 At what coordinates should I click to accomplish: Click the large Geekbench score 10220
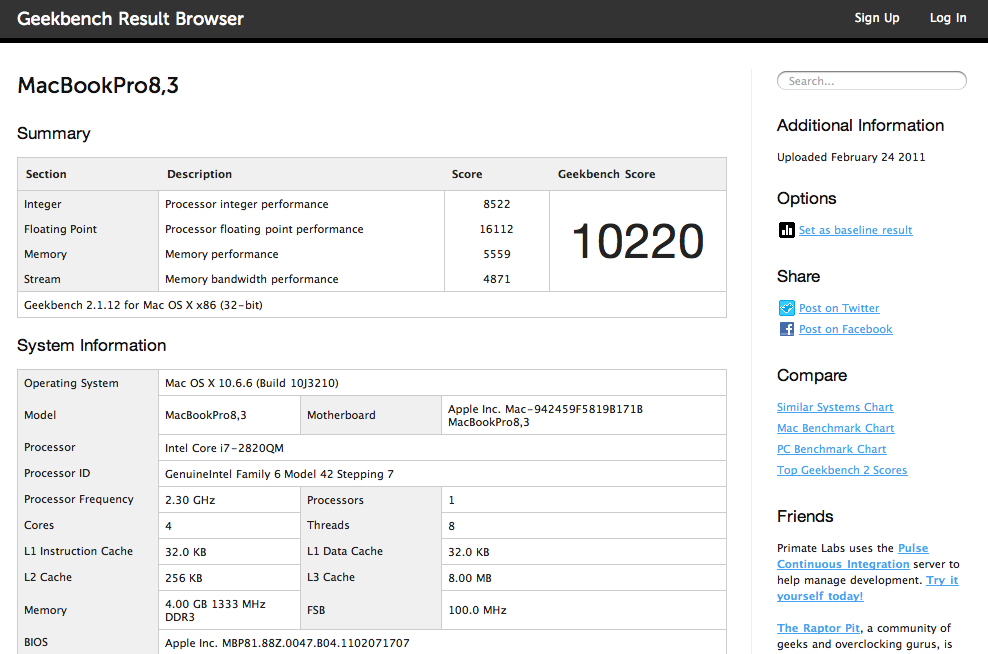click(638, 241)
